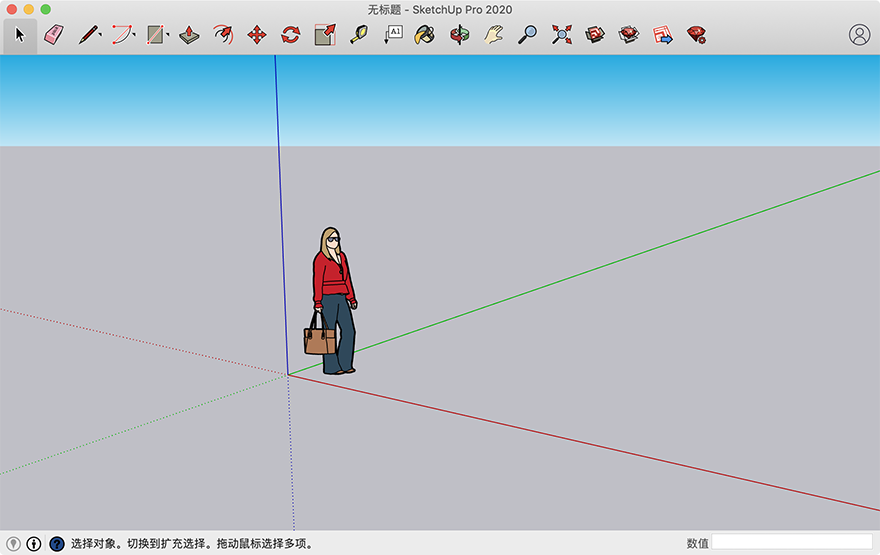Expand the Shapes tool dropdown arrow
Screen dimensions: 880x555
pos(168,35)
